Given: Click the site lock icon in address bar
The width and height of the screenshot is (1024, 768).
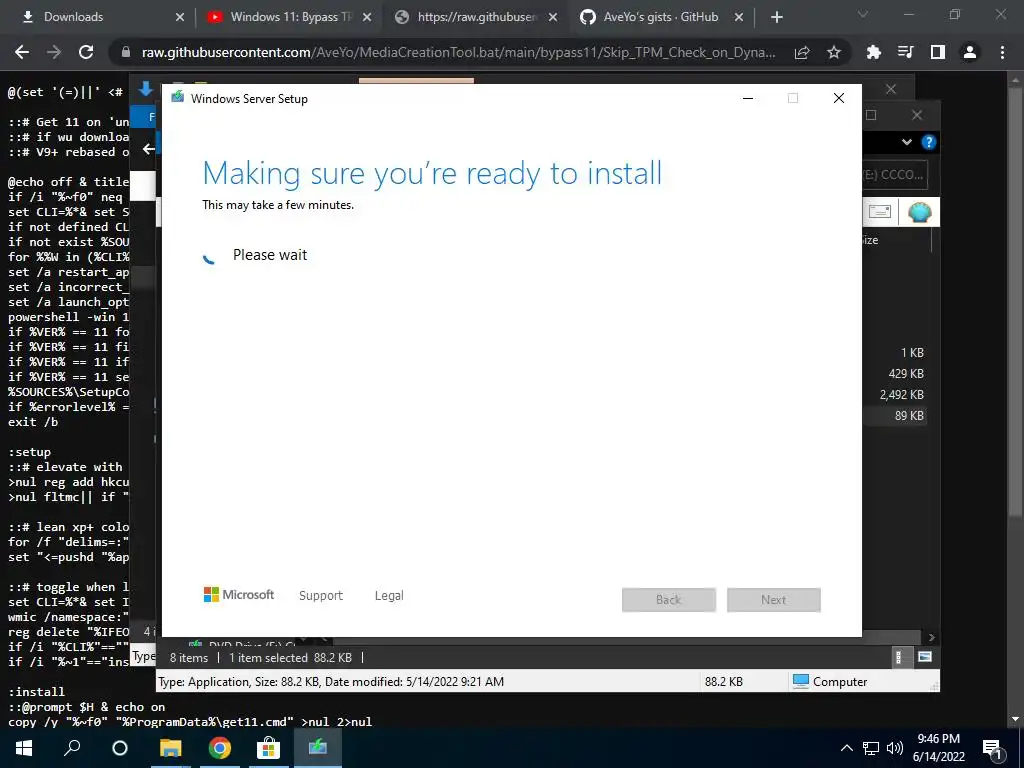Looking at the screenshot, I should (126, 52).
